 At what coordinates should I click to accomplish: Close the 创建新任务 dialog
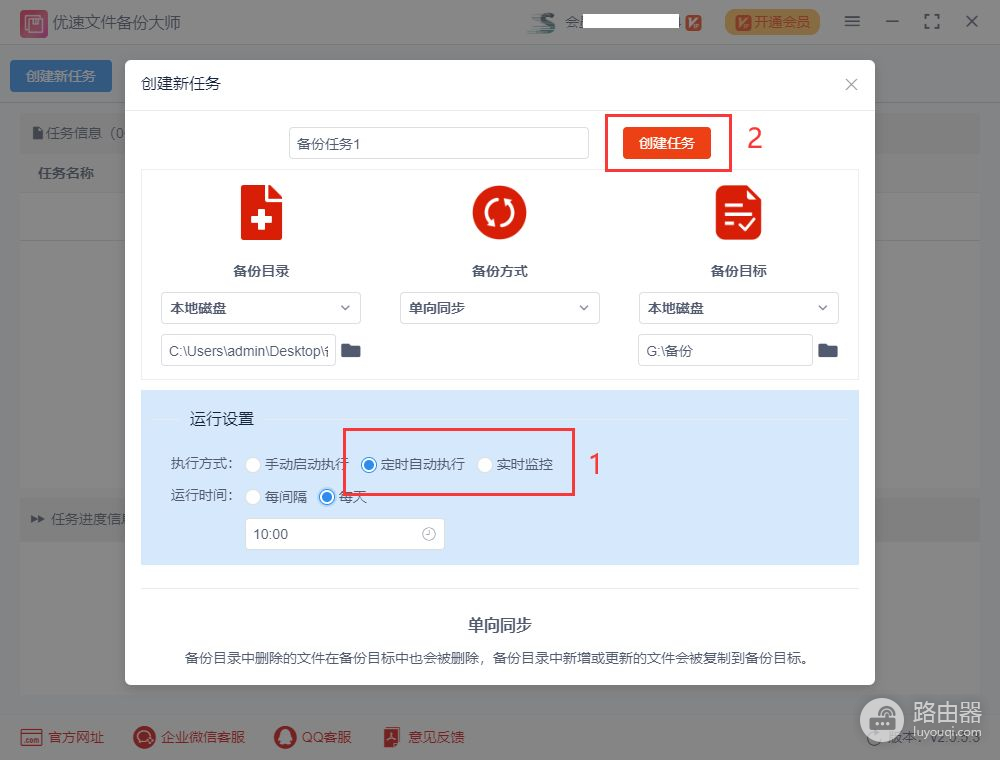[x=851, y=85]
